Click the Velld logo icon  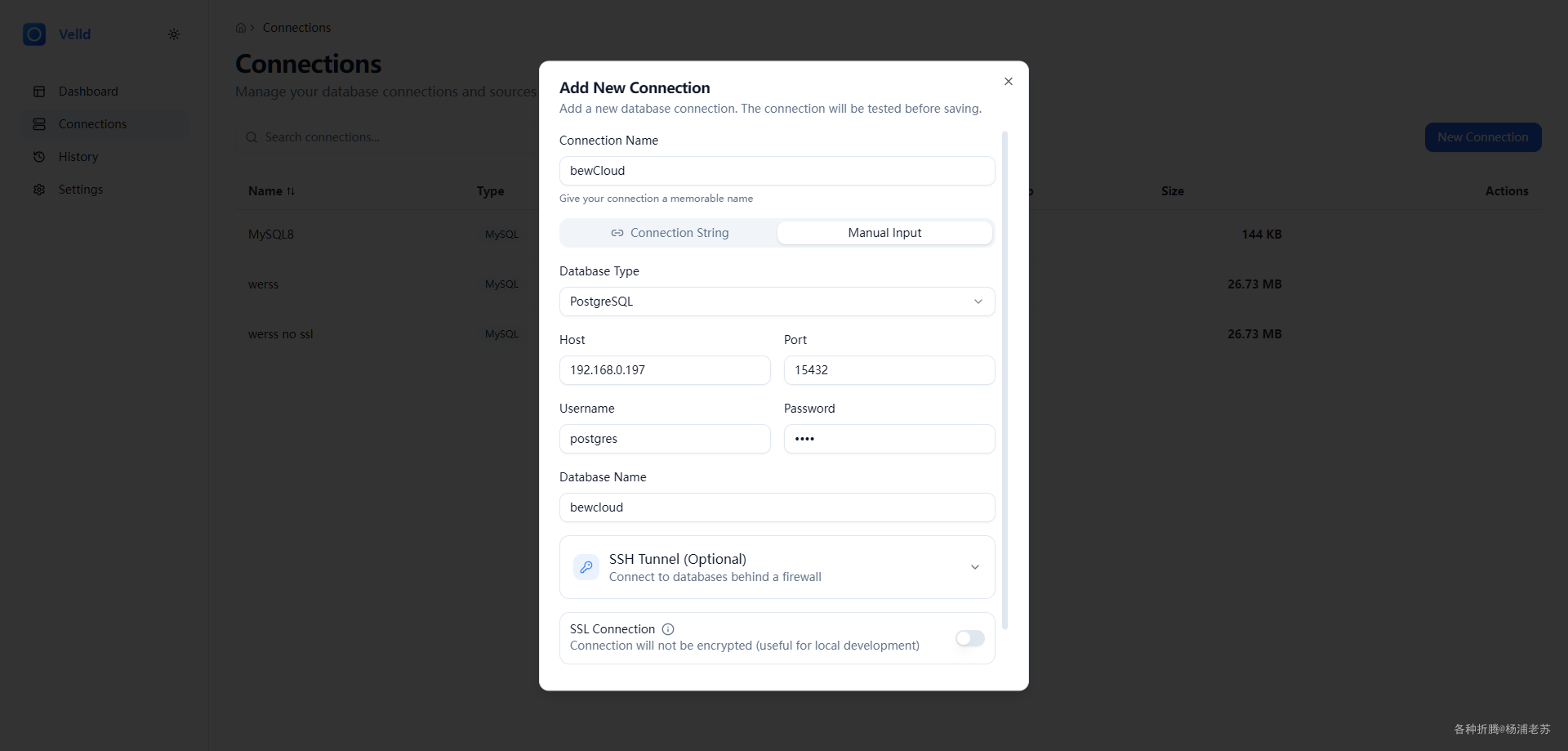tap(34, 34)
